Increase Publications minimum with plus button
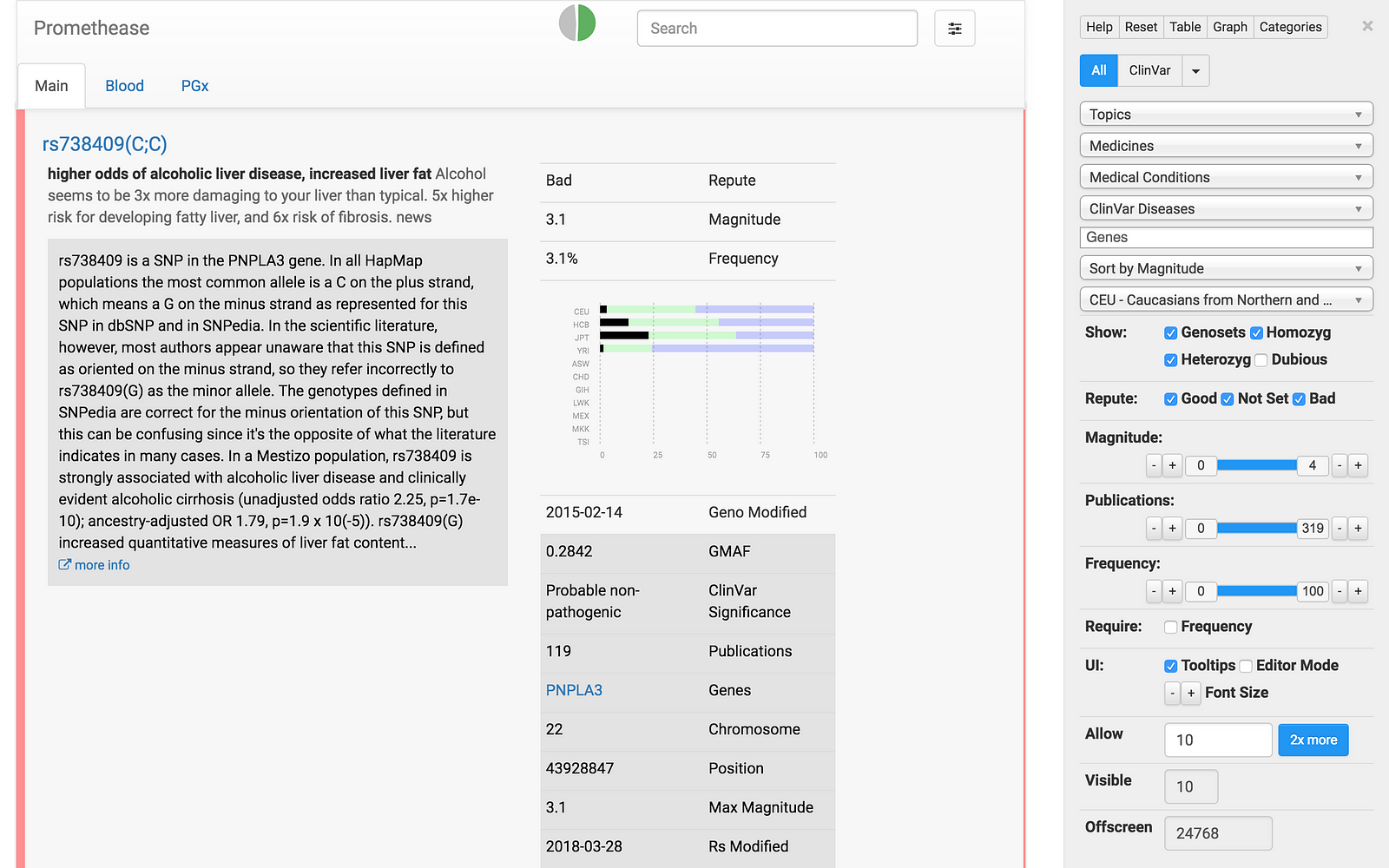 tap(1172, 528)
